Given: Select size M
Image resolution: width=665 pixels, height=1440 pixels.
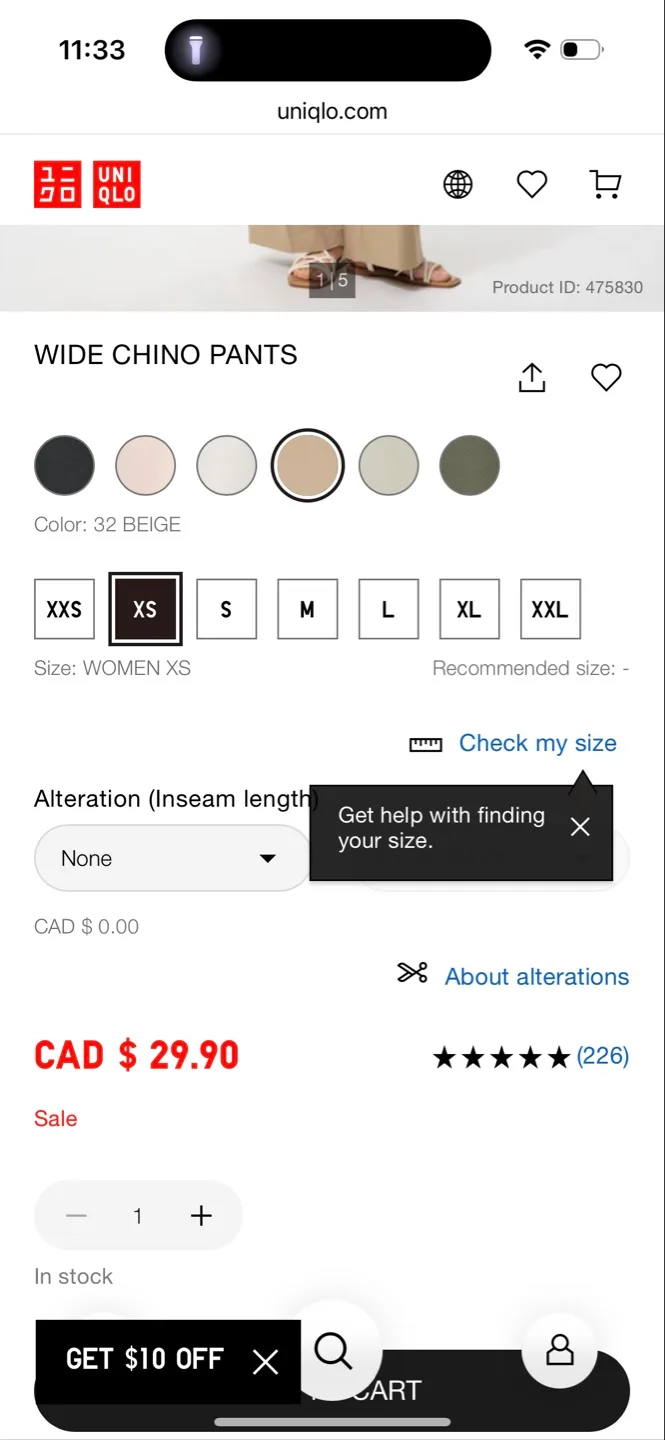Looking at the screenshot, I should click(x=307, y=609).
